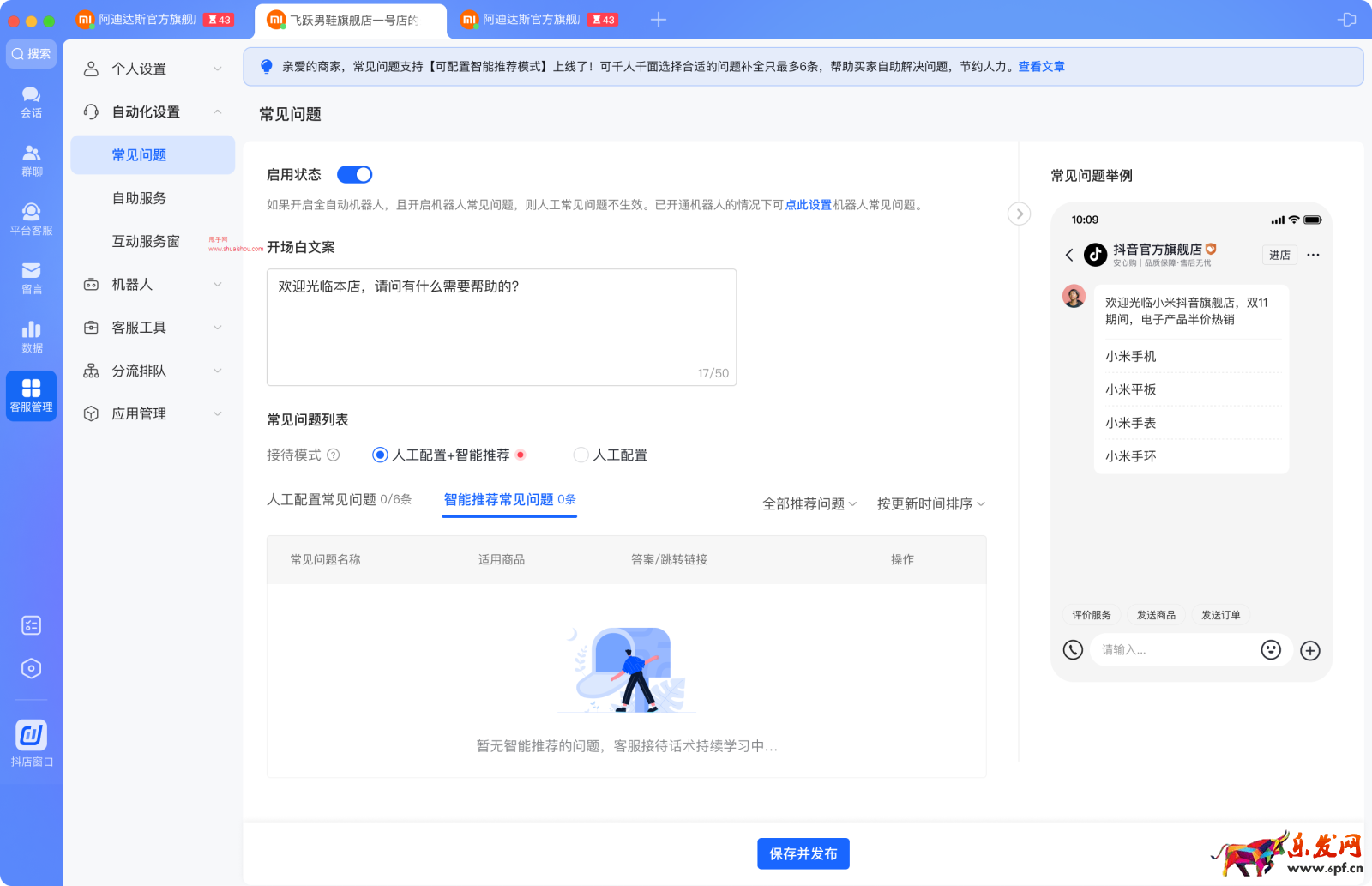
Task: Click the 个人设置 person icon
Action: coord(91,69)
